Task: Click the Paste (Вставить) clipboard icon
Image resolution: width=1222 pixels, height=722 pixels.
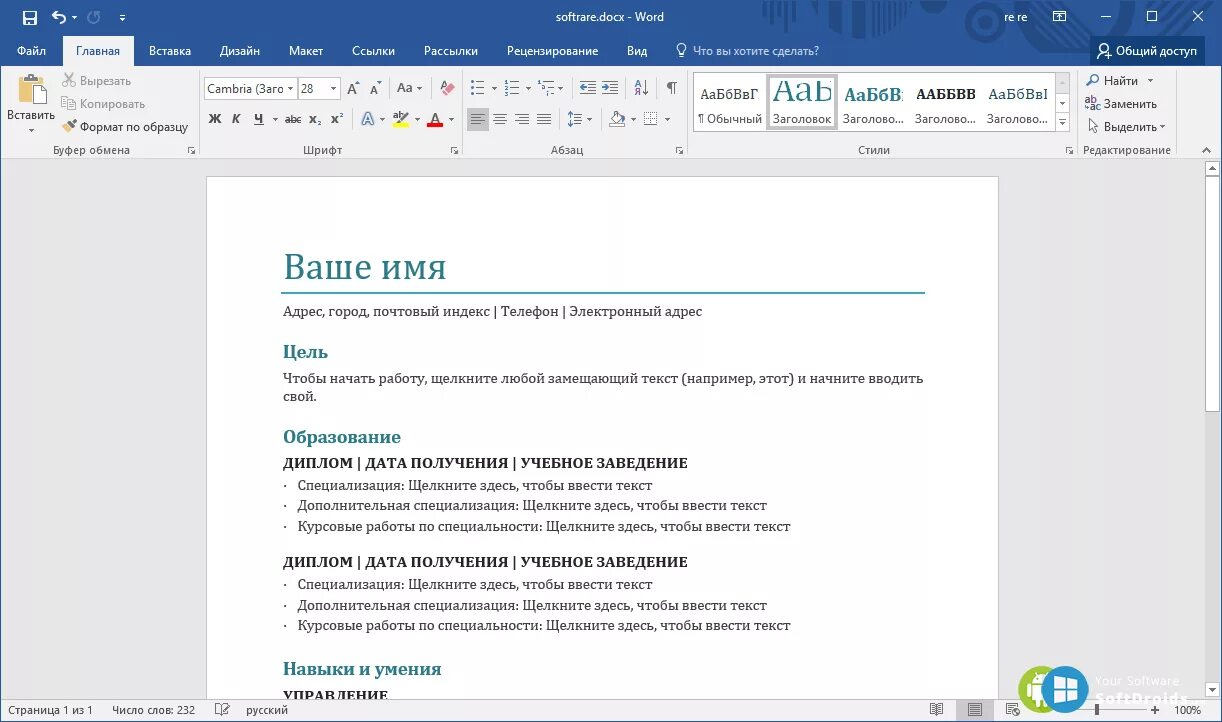Action: point(32,90)
